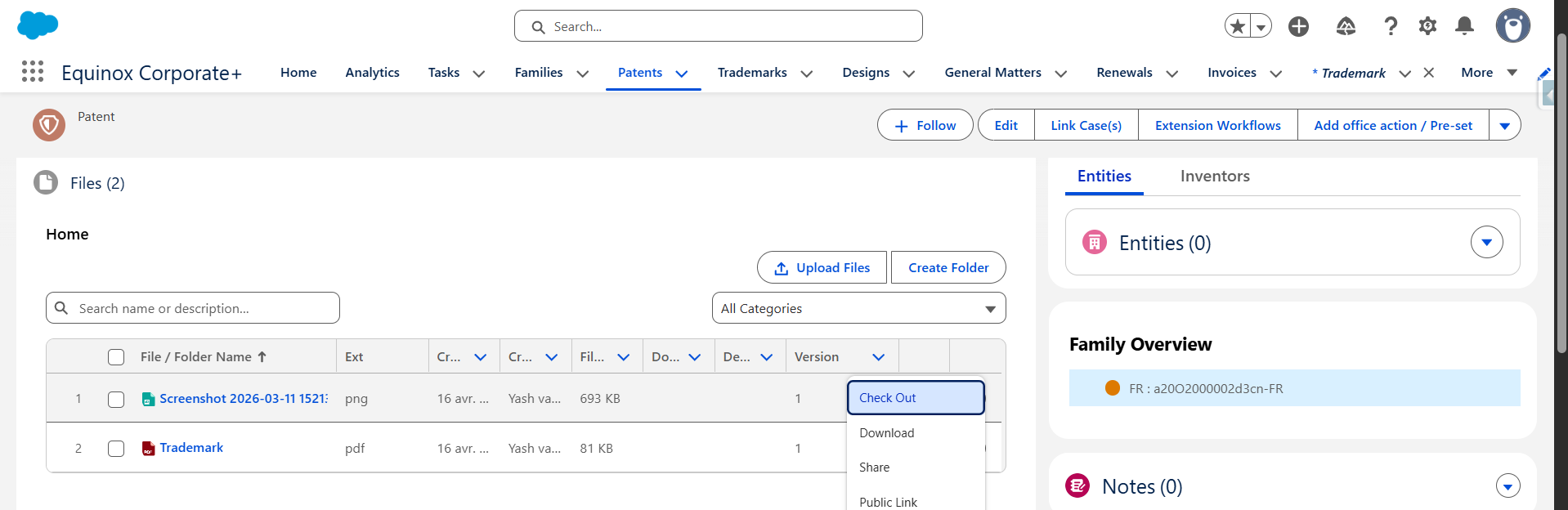Open the All Categories dropdown
Image resolution: width=1568 pixels, height=510 pixels.
pos(858,308)
